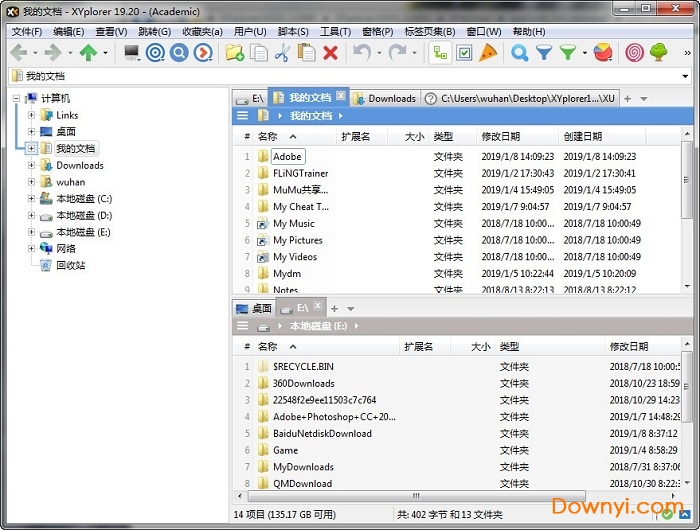Toggle the checkbox selection mode icon
The image size is (700, 530).
464,53
